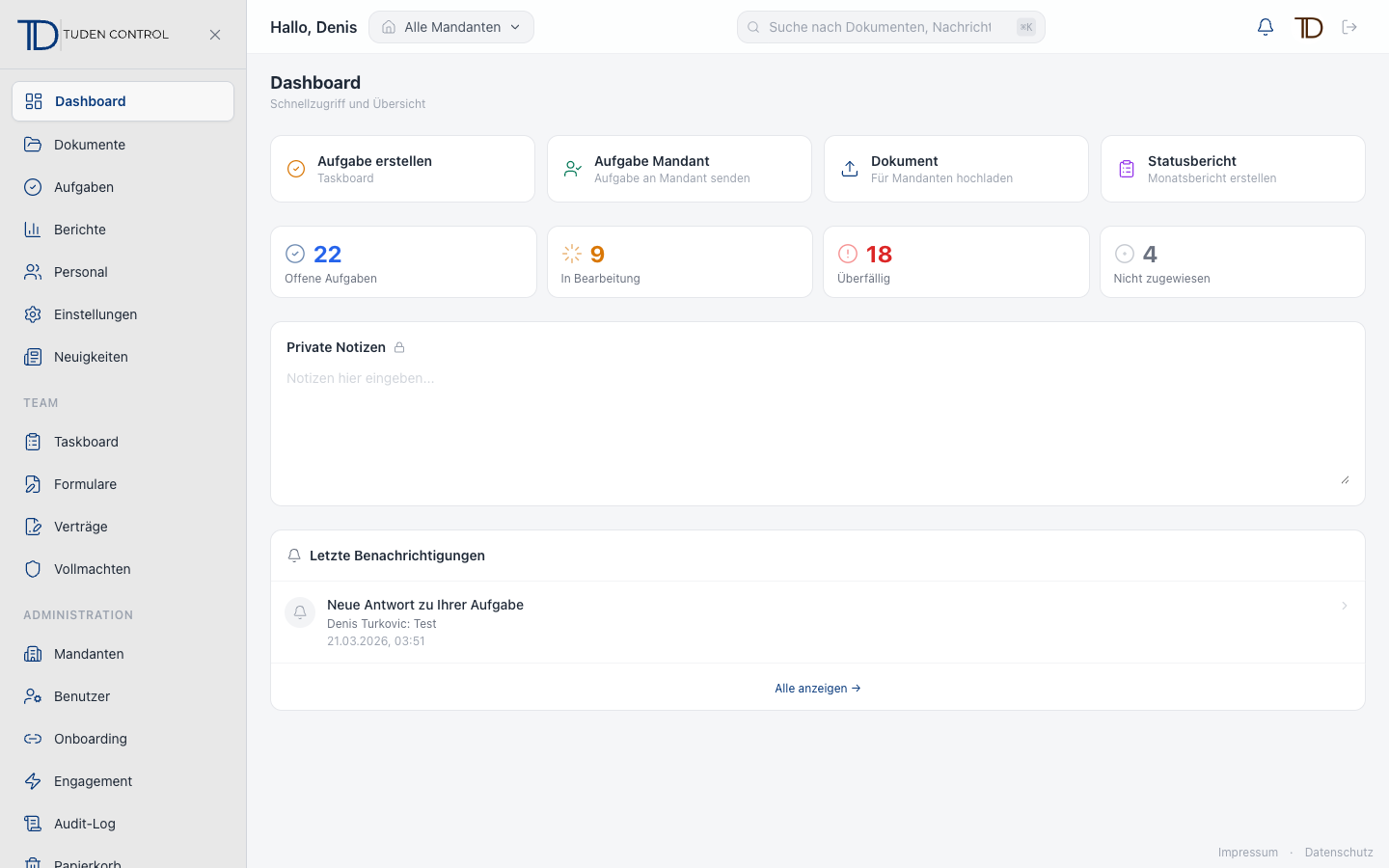Click the Alle anzeigen link
1389x868 pixels.
tap(818, 689)
